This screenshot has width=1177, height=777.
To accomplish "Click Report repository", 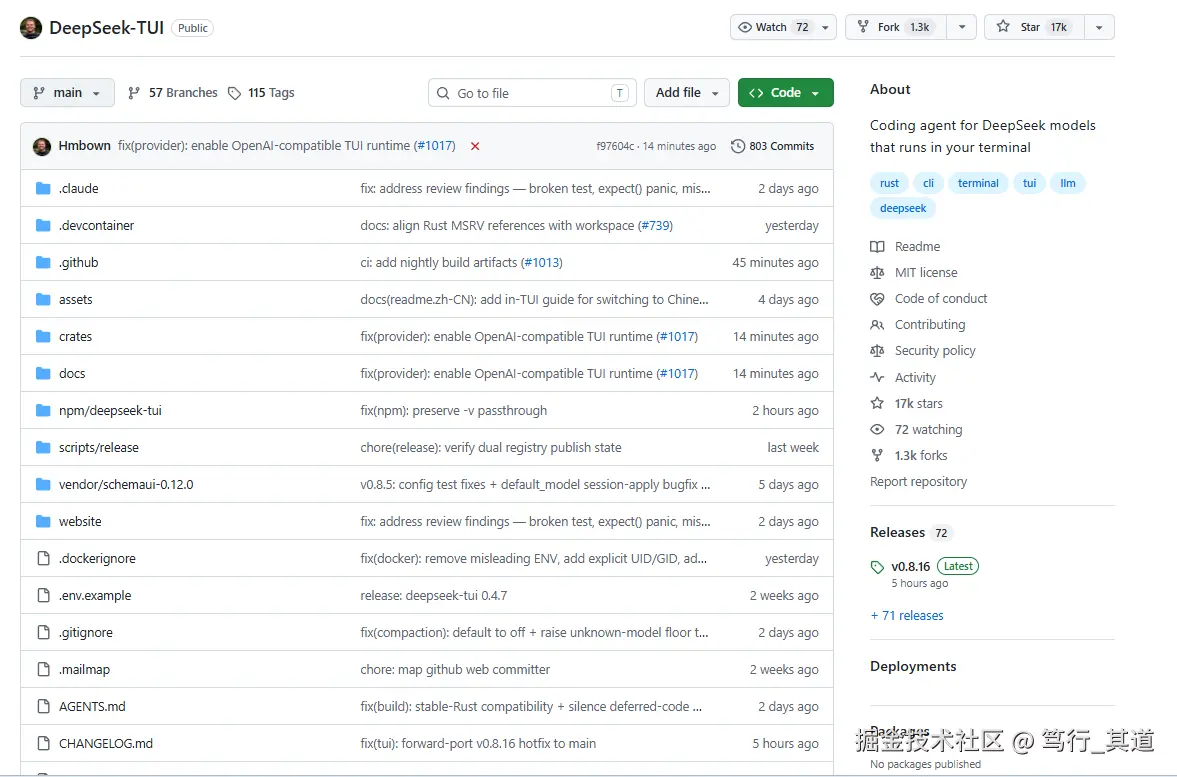I will pos(918,481).
